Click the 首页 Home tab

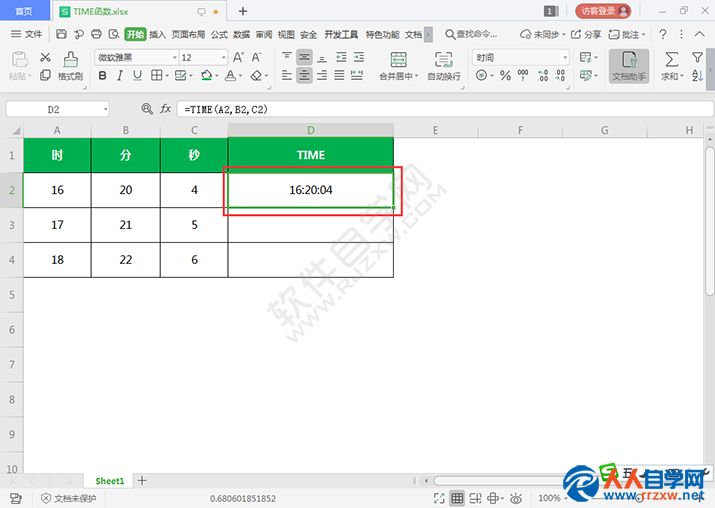pyautogui.click(x=24, y=11)
